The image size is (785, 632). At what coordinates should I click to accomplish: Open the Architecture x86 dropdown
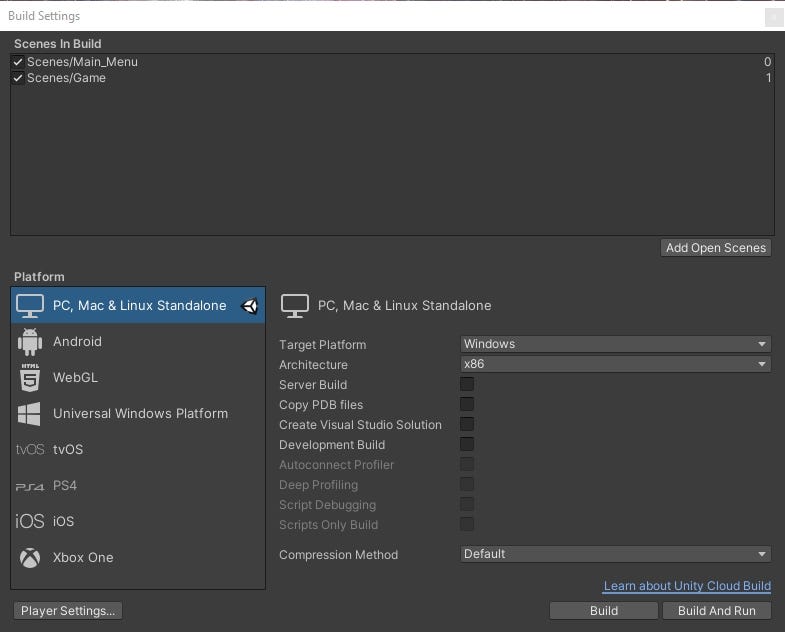coord(615,364)
